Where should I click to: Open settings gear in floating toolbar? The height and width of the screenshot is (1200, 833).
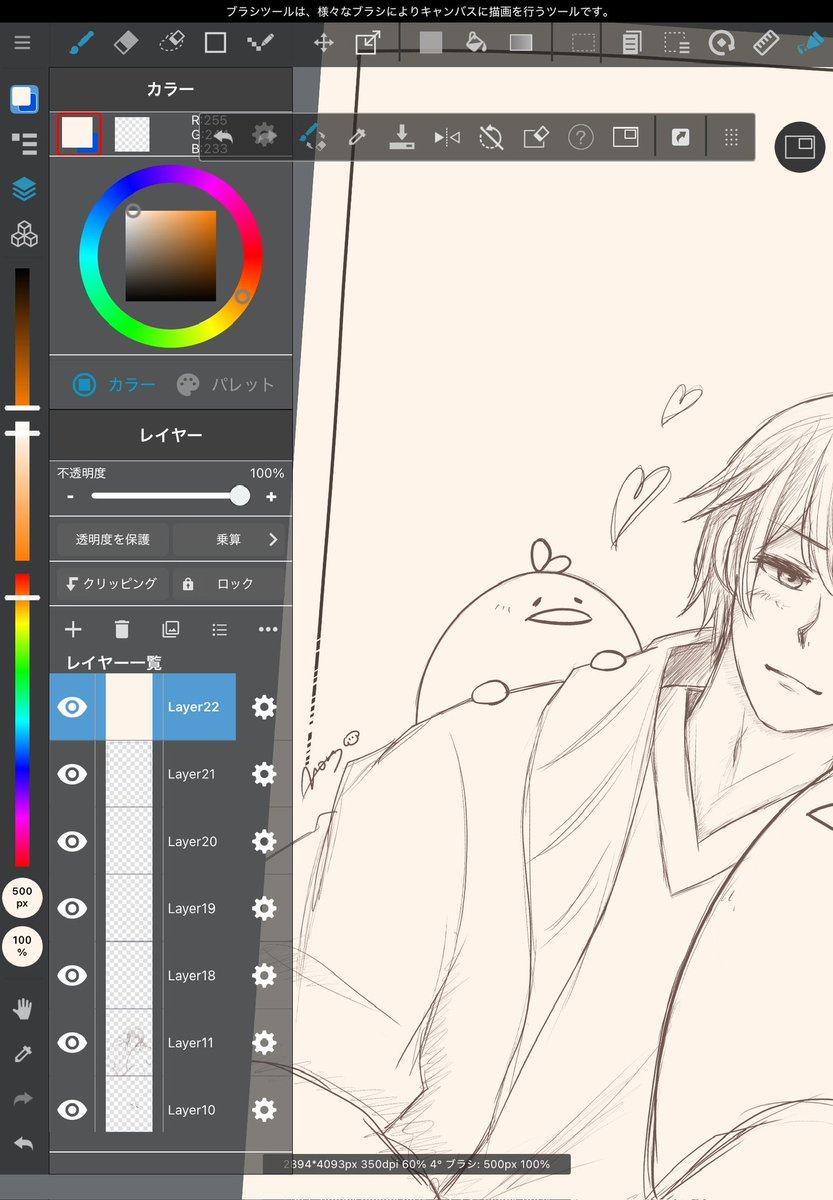click(264, 135)
